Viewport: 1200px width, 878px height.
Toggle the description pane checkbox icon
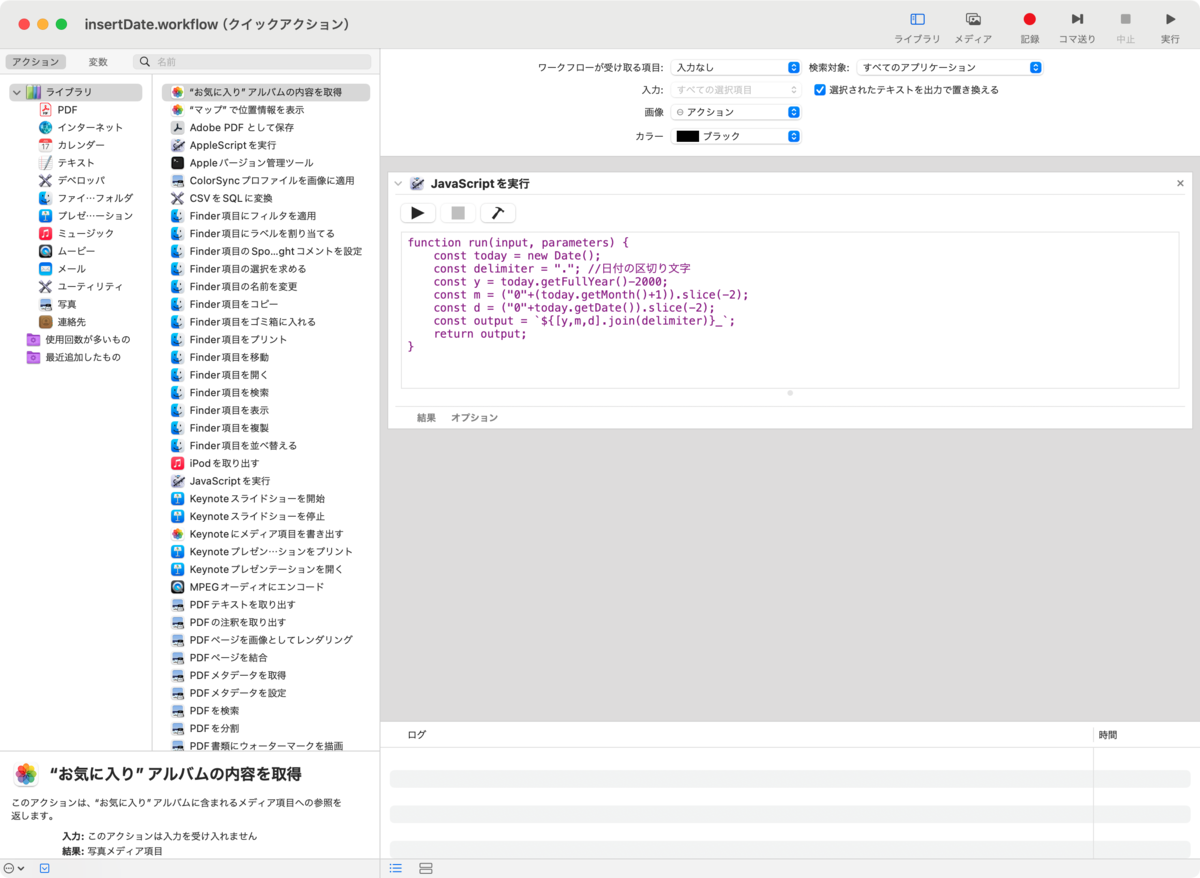click(x=44, y=868)
